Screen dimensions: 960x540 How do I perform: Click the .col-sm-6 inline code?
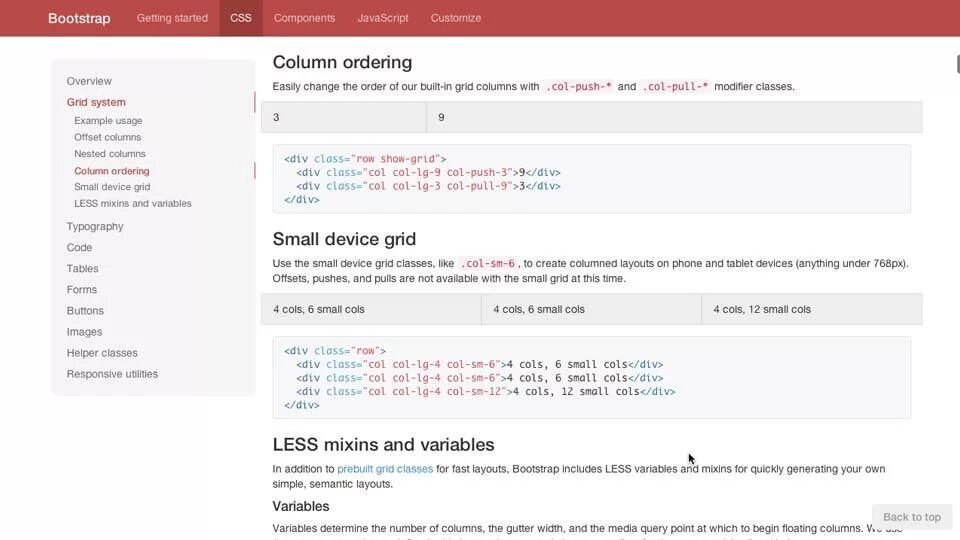[488, 264]
